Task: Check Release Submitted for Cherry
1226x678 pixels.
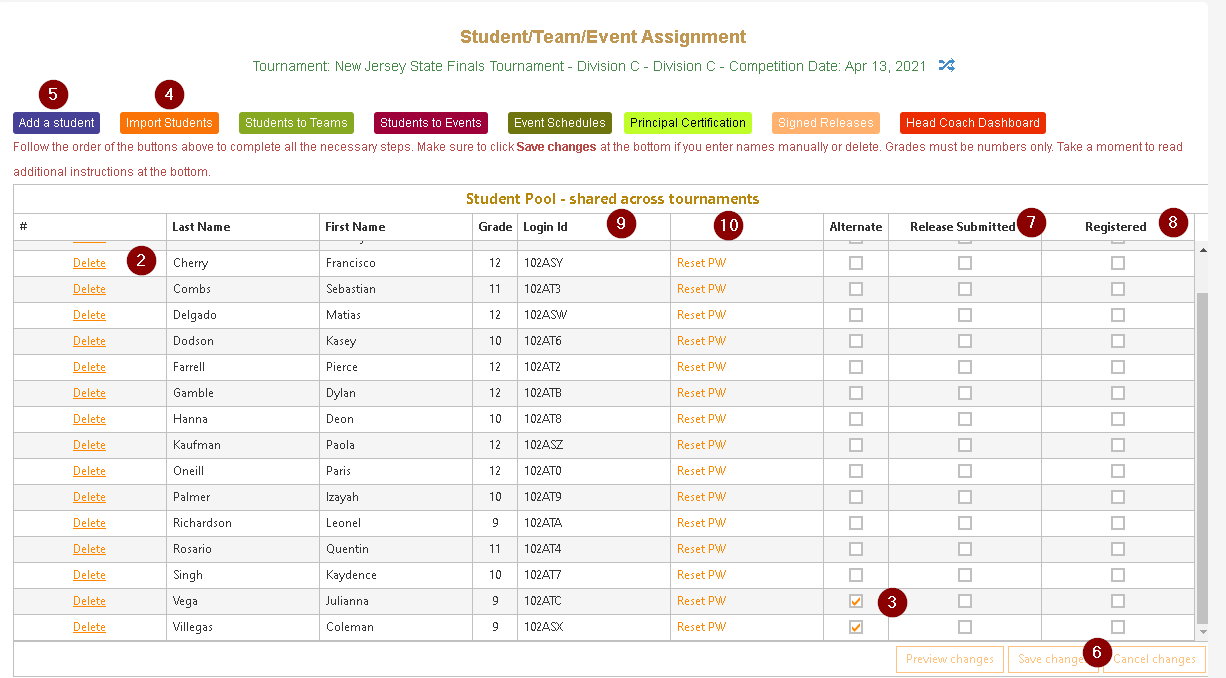Action: (x=964, y=263)
